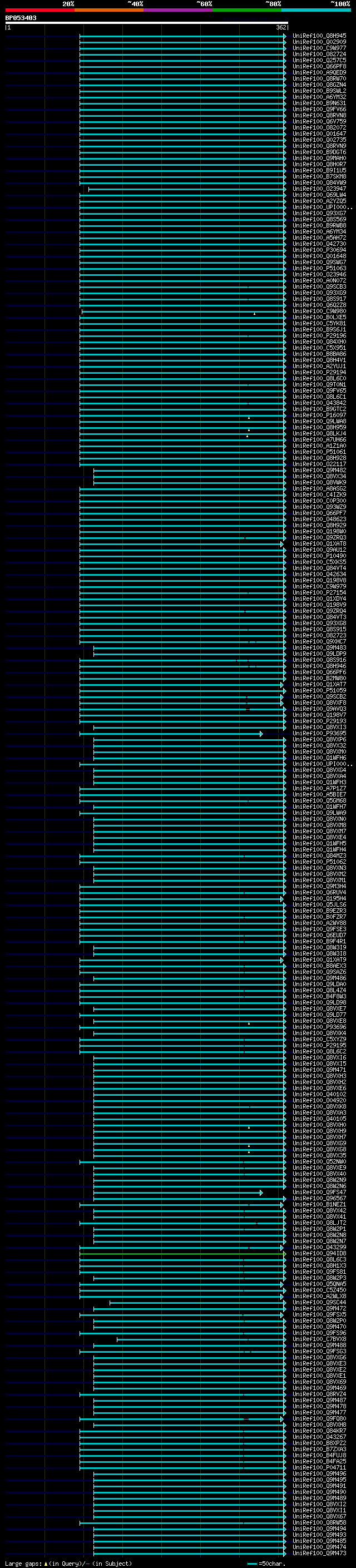356x1568 pixels.
Task: Select hit label UniRef100_Q6RUV4
Action: click(x=319, y=892)
